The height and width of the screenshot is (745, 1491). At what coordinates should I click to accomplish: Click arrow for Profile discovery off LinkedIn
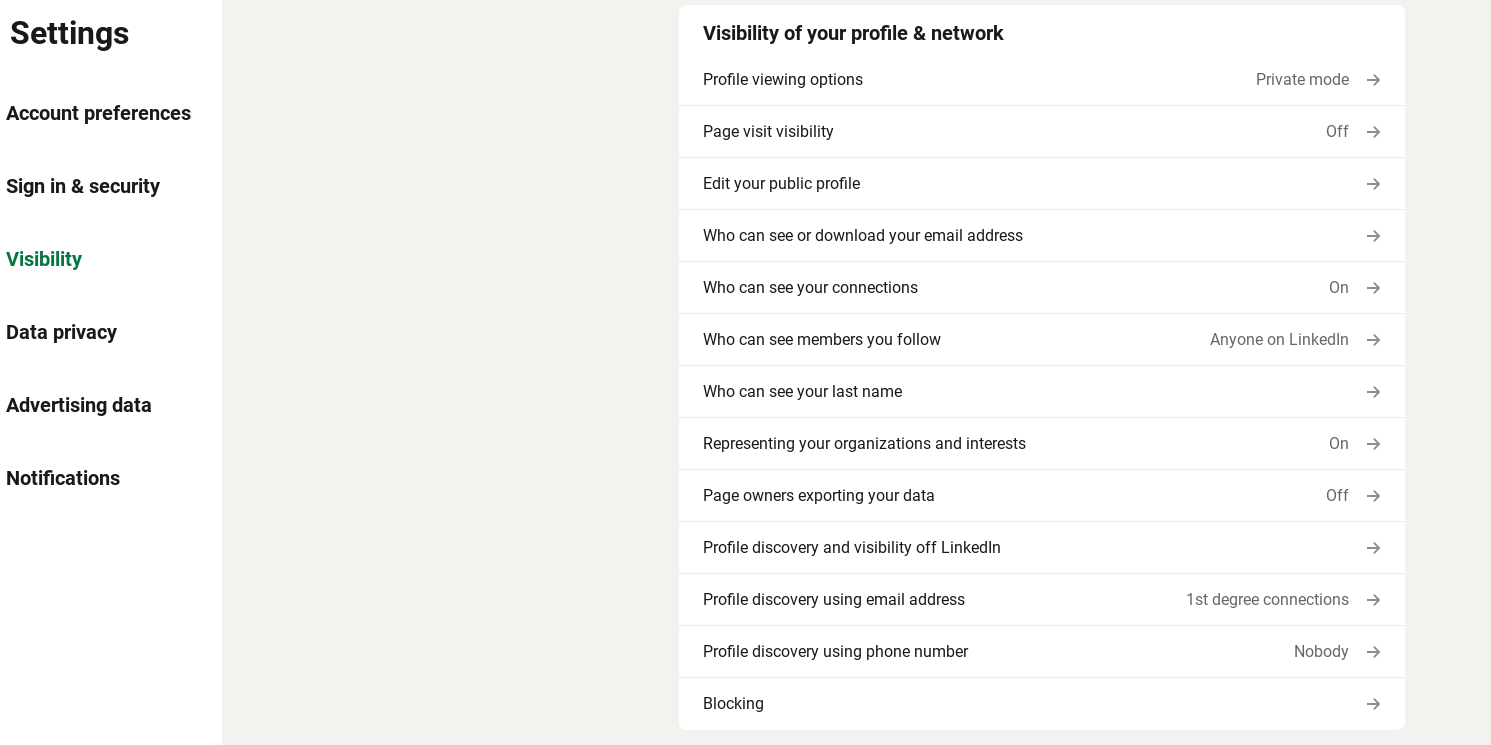pos(1373,548)
